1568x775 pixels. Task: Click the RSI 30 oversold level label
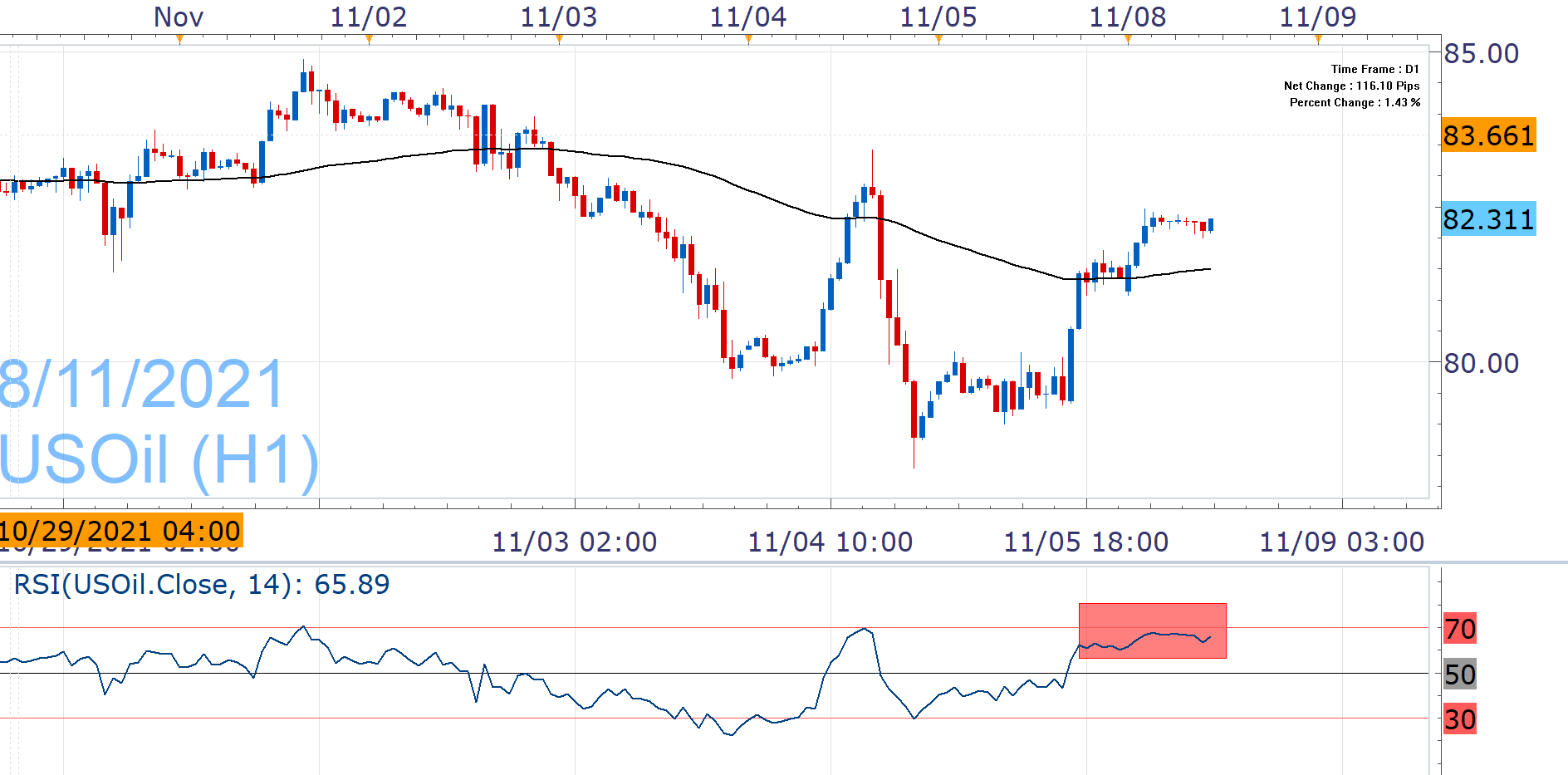(x=1459, y=719)
